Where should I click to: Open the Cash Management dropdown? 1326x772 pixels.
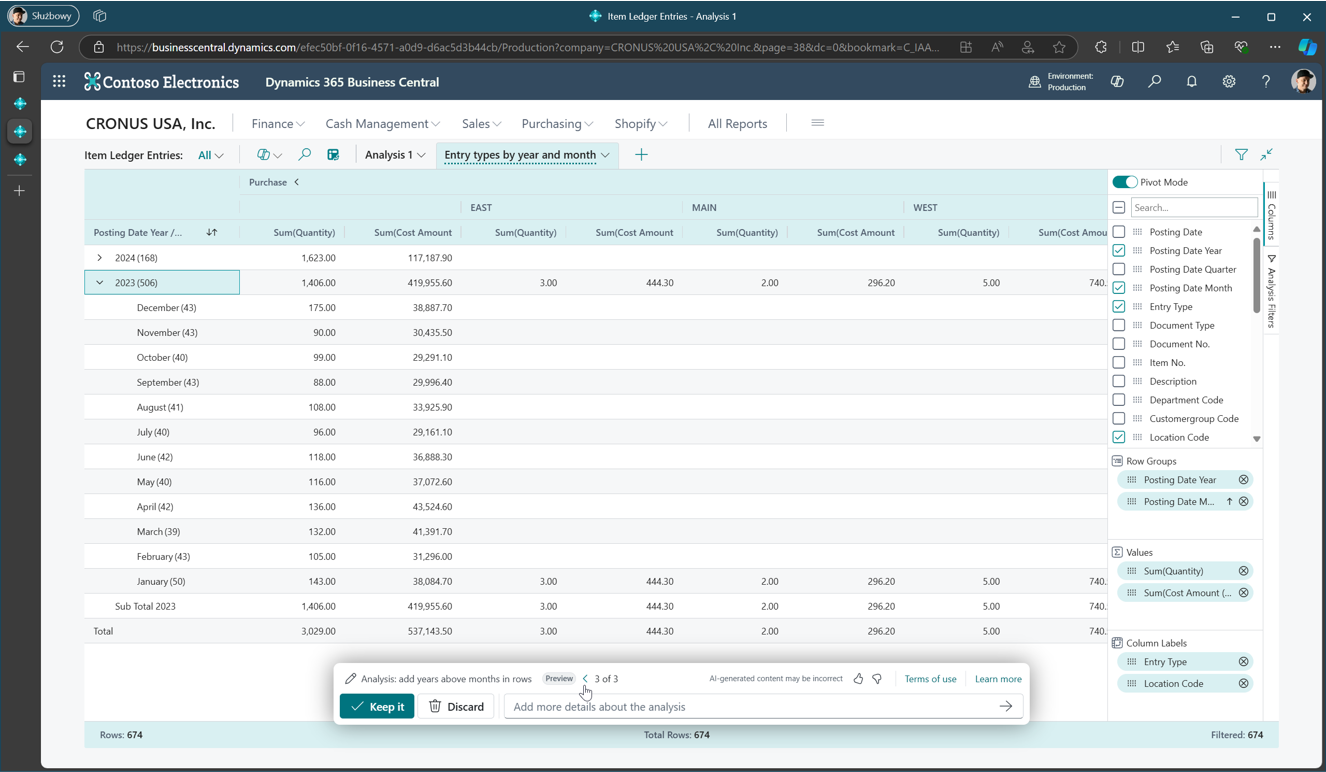pyautogui.click(x=382, y=124)
